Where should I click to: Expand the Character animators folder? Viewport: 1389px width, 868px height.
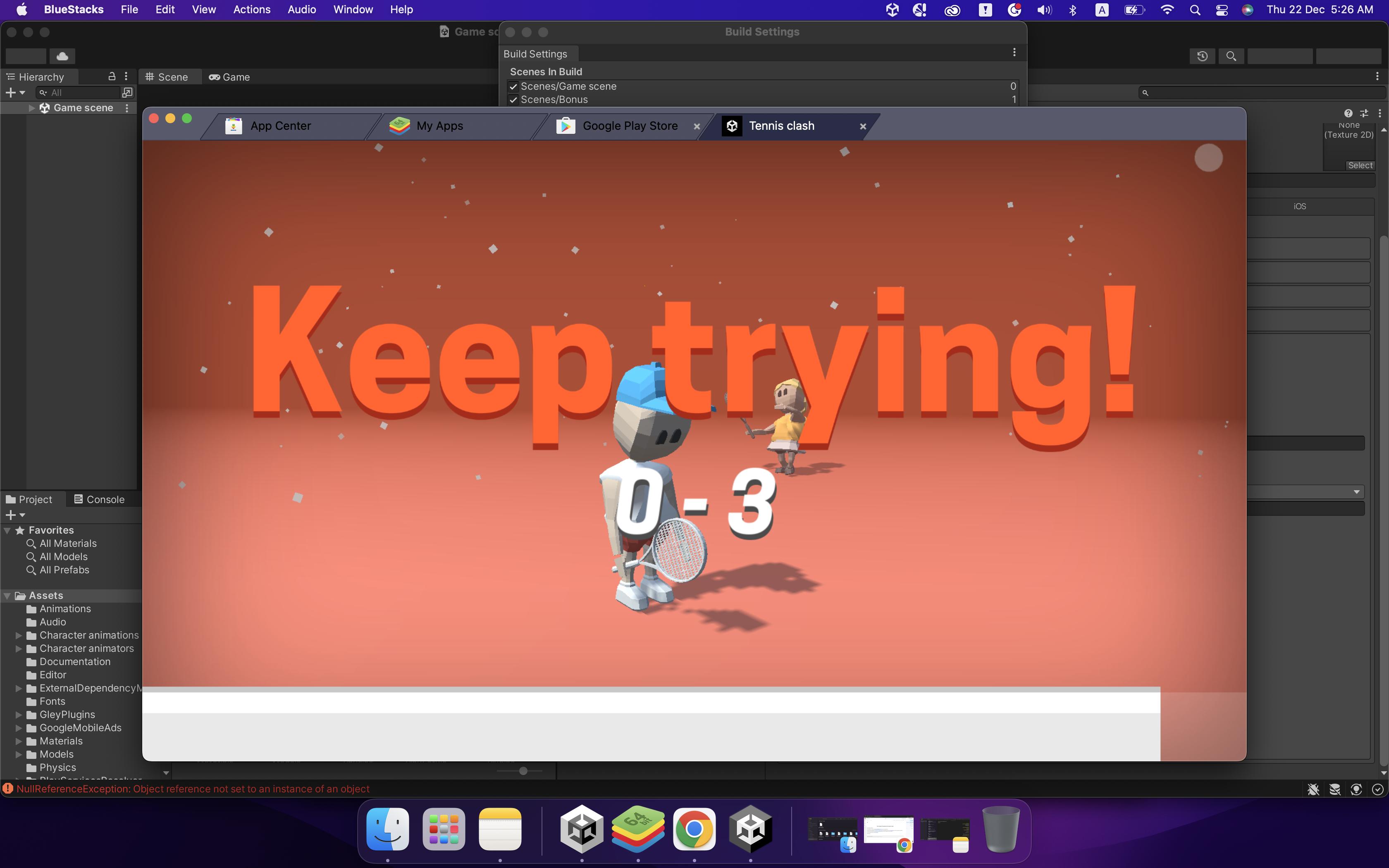point(18,649)
